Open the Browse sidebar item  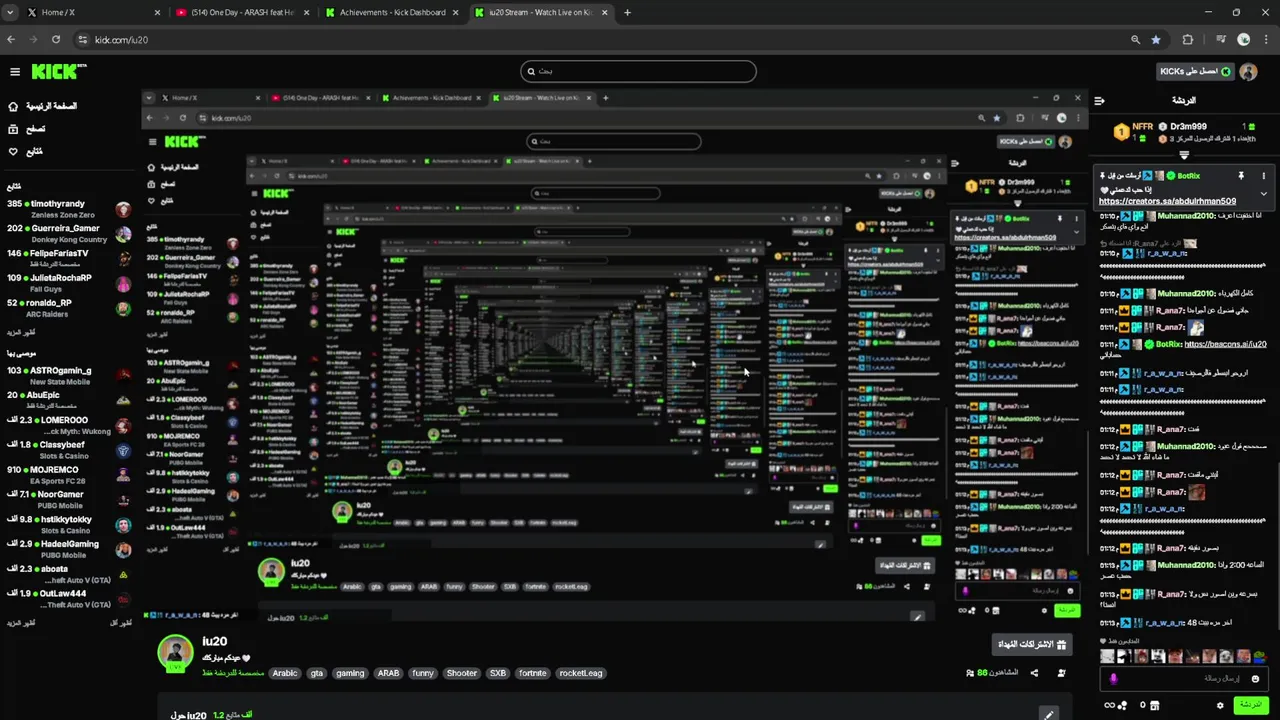pyautogui.click(x=27, y=129)
